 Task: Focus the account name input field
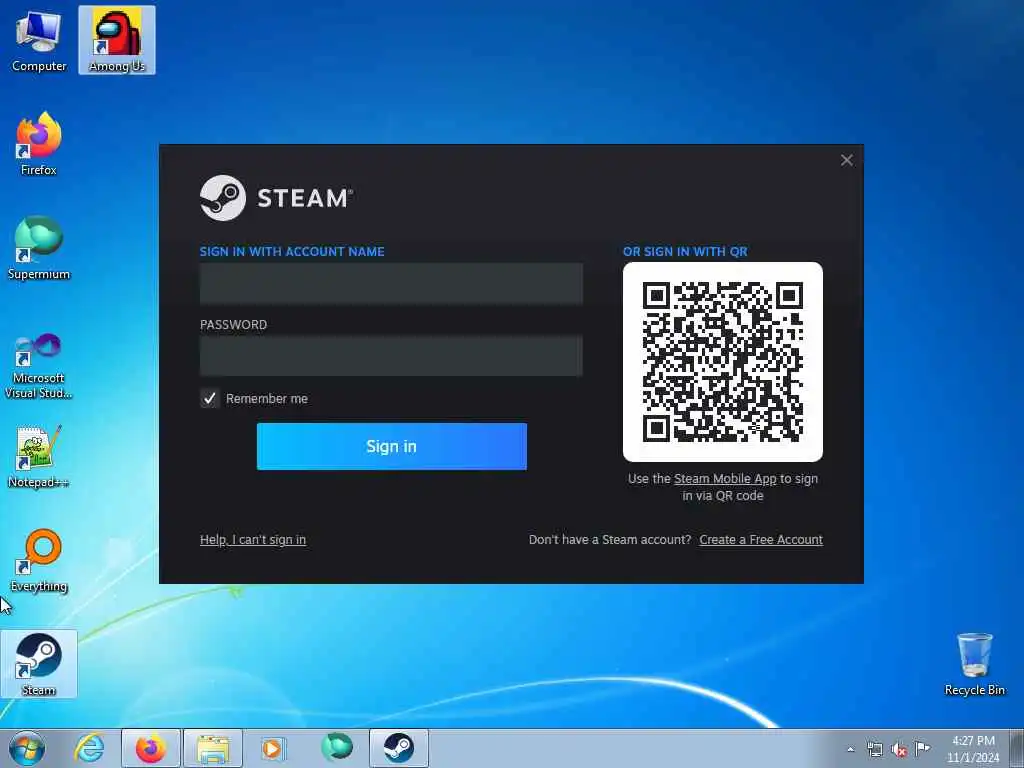pos(391,284)
